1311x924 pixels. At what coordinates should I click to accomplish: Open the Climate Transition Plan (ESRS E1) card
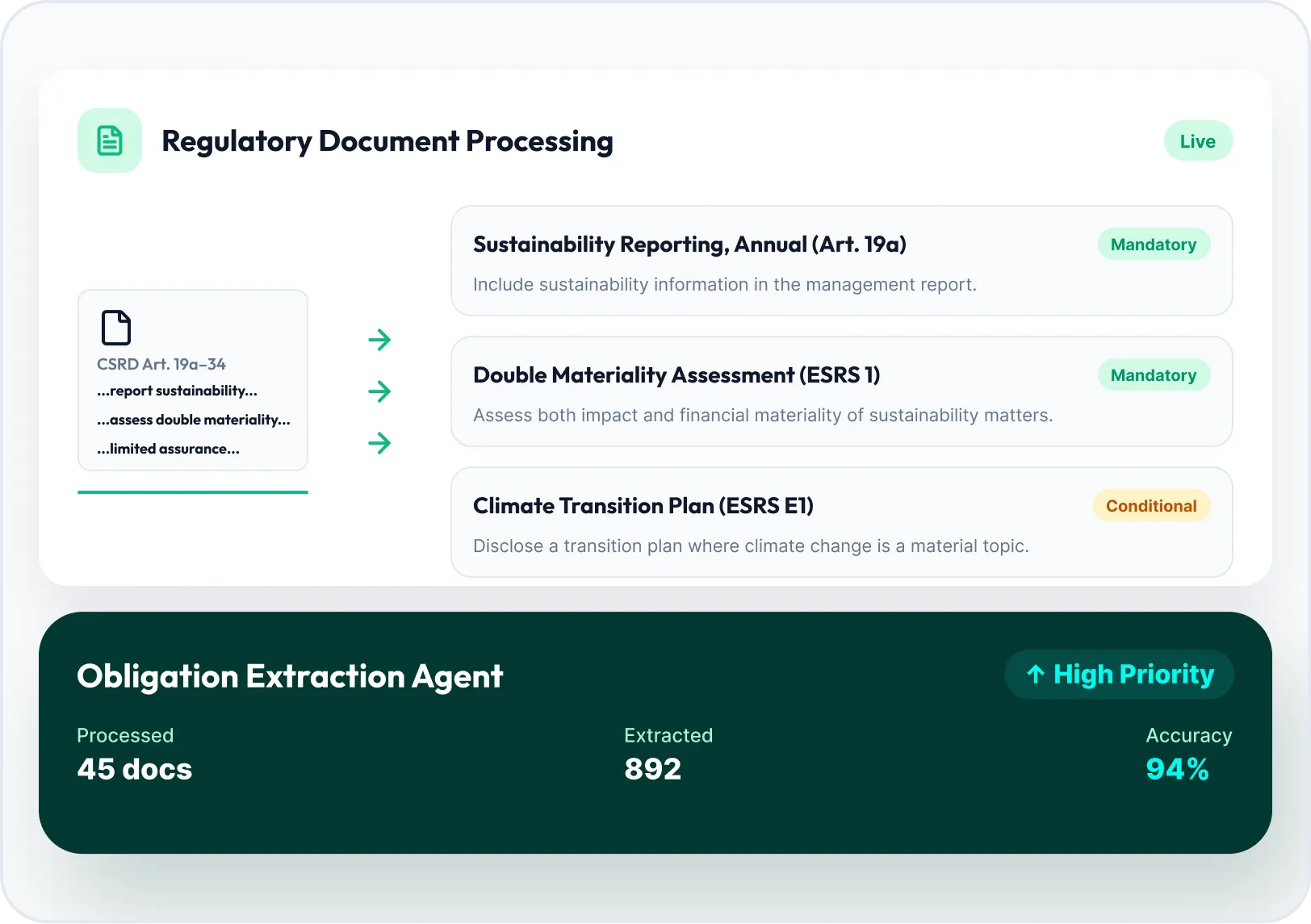pos(841,522)
